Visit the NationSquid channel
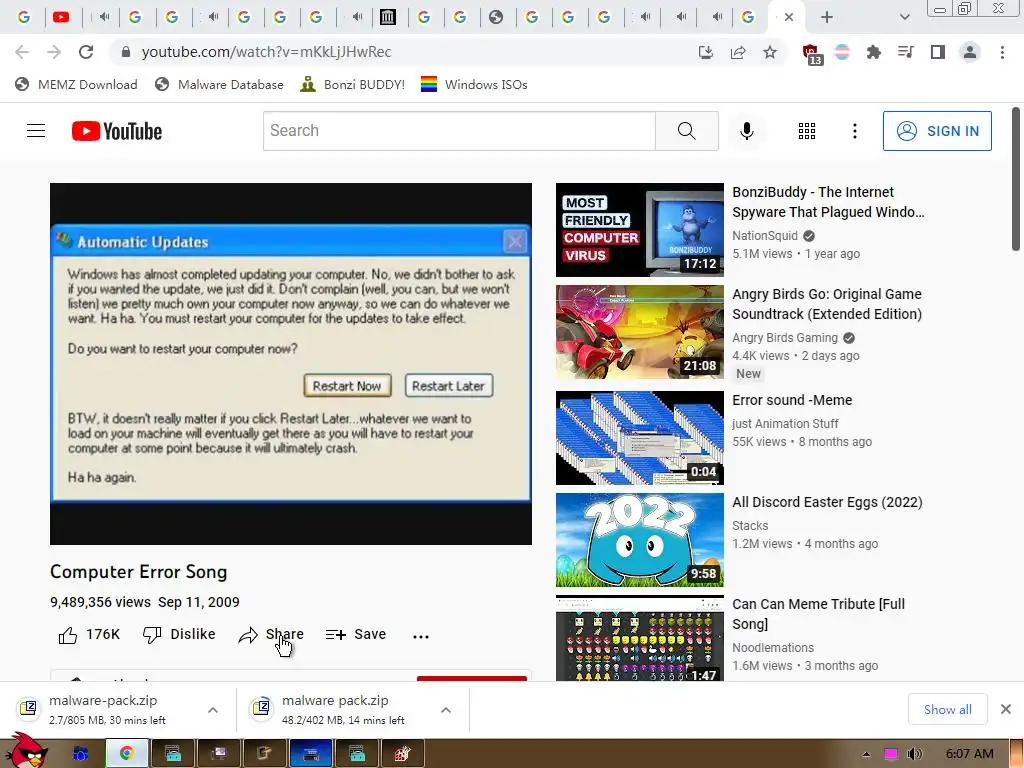1024x768 pixels. point(765,236)
